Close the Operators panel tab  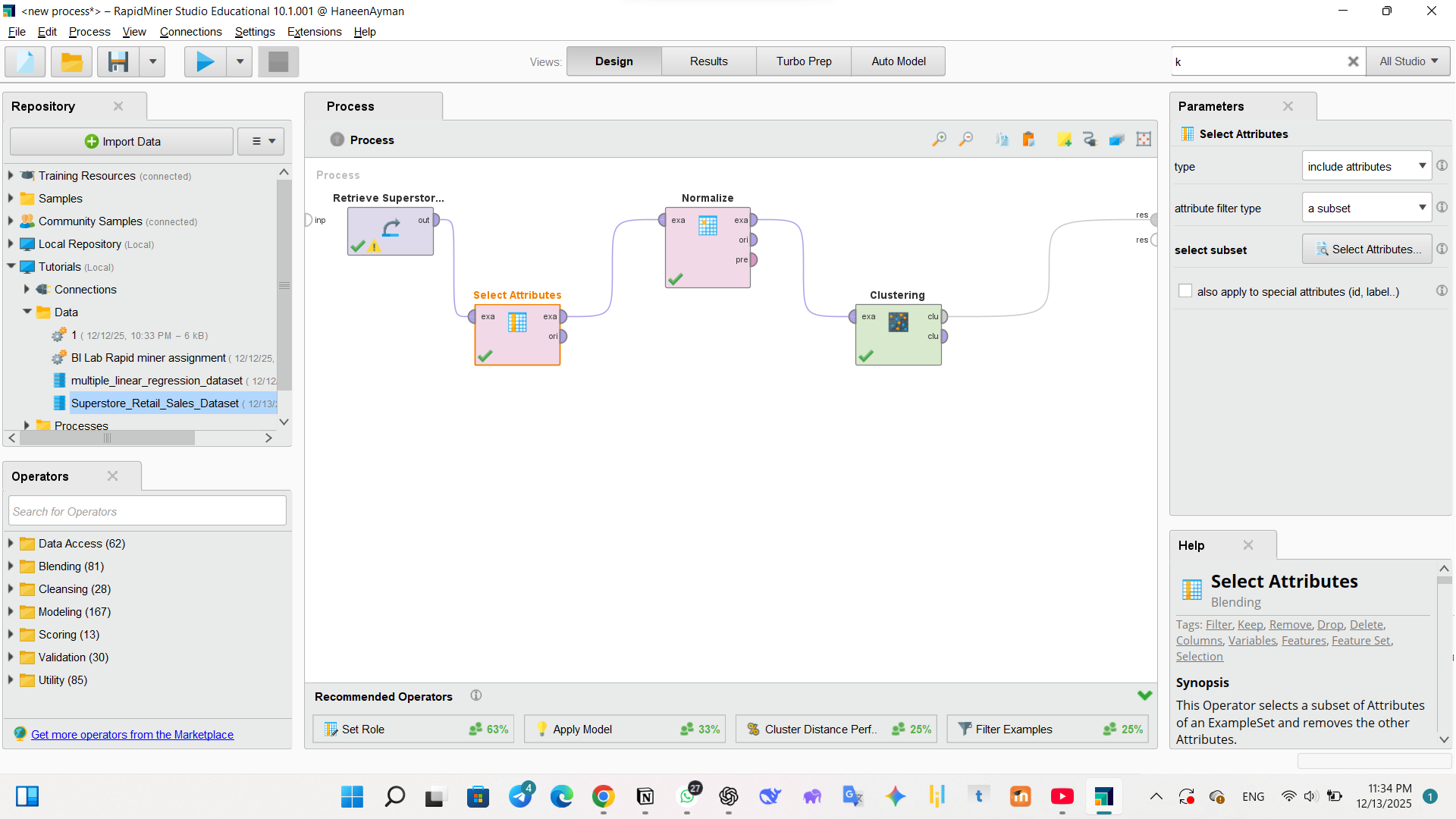[112, 475]
